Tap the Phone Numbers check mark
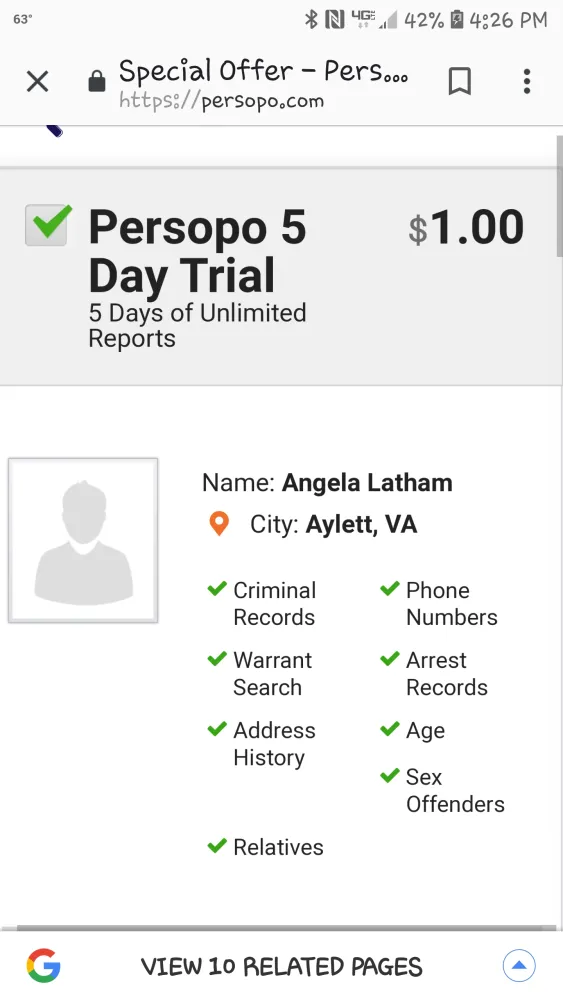Viewport: 563px width, 1000px height. (x=390, y=588)
